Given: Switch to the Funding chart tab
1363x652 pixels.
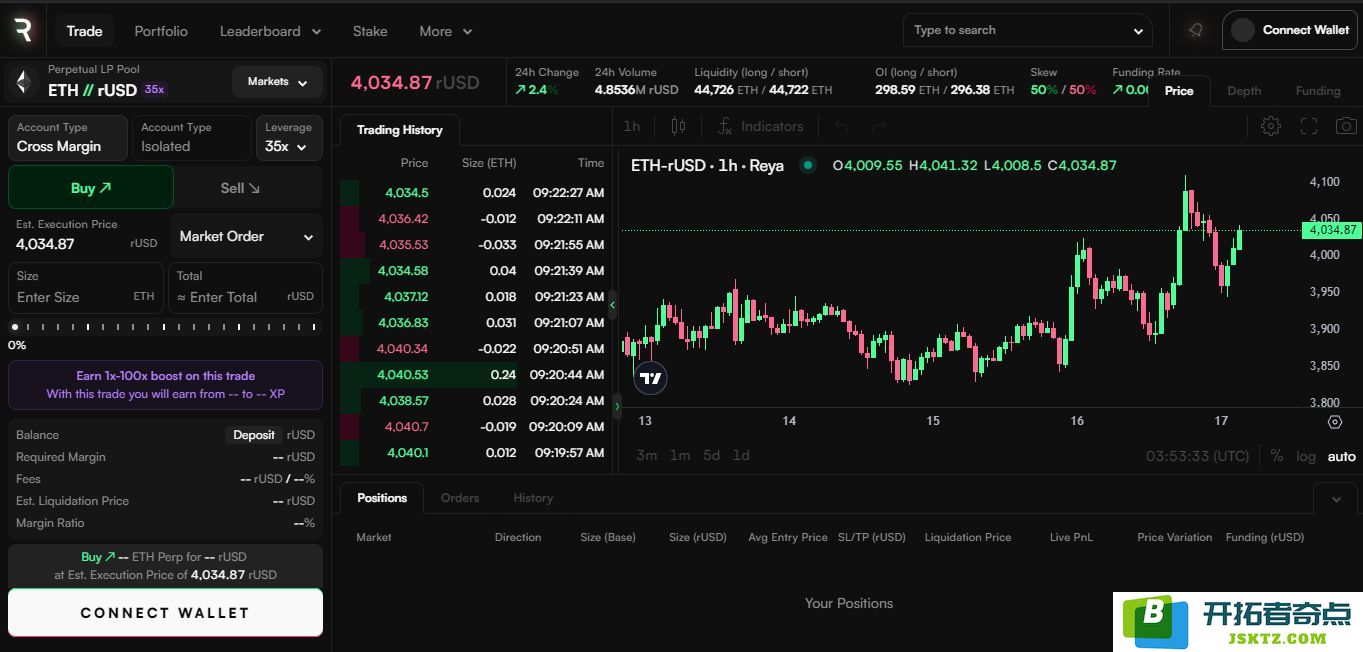Looking at the screenshot, I should (1318, 91).
